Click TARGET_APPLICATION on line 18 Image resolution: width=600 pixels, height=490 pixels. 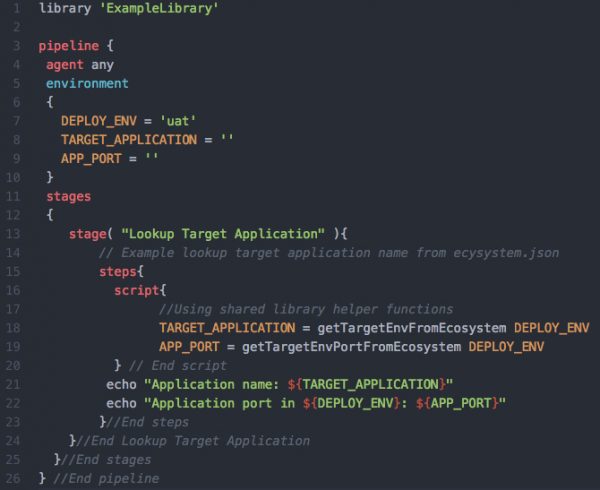coord(227,328)
